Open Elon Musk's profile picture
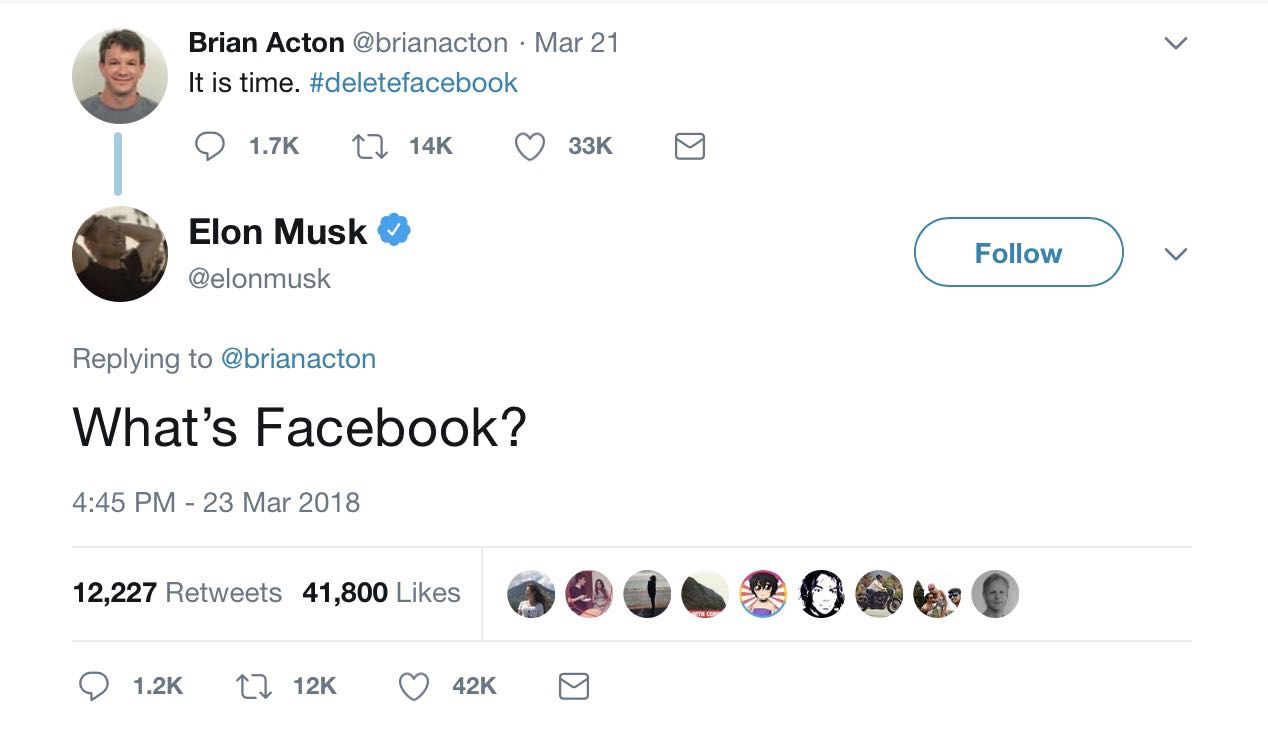The width and height of the screenshot is (1268, 746). [x=120, y=254]
